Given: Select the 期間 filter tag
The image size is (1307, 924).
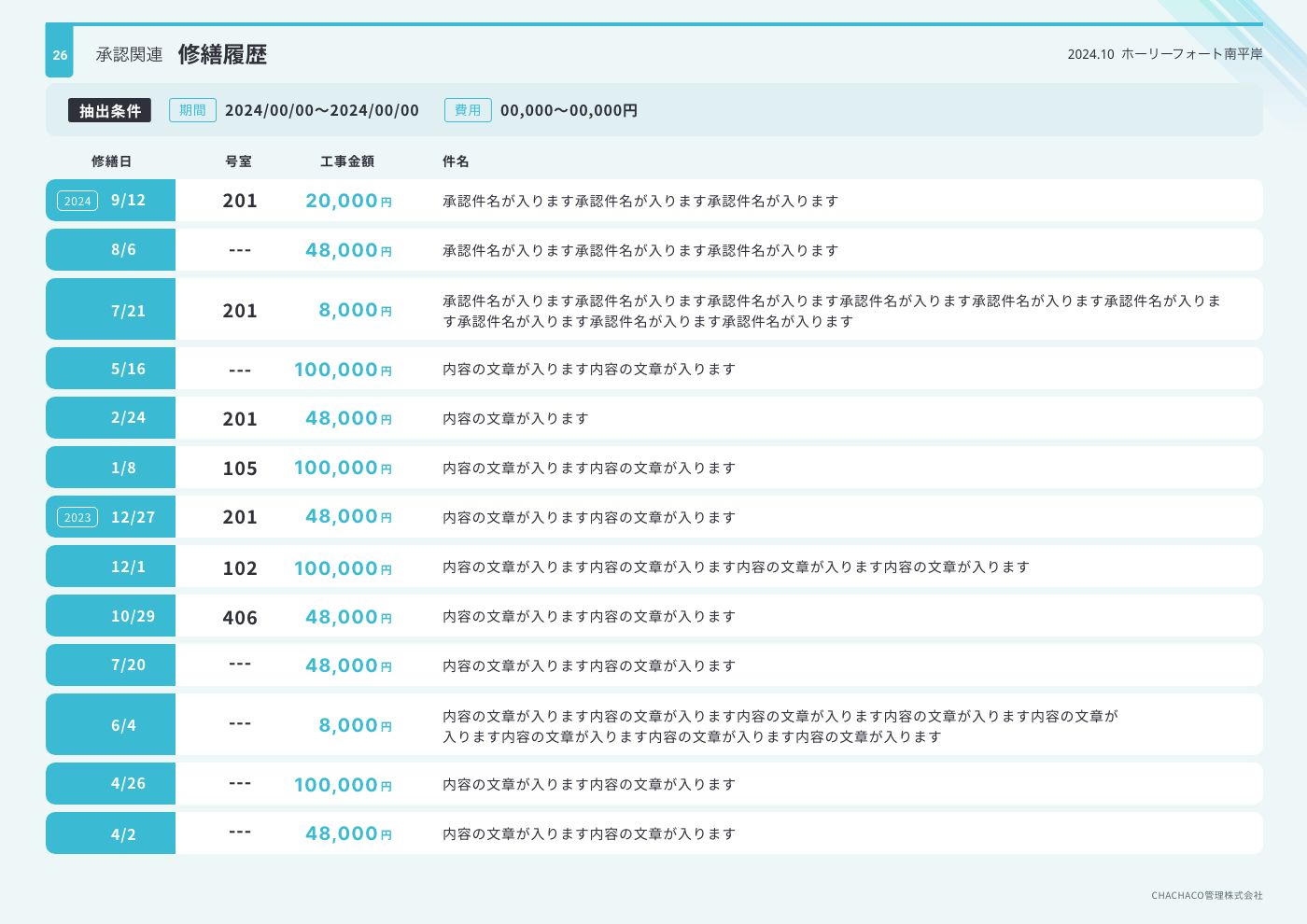Looking at the screenshot, I should click(x=192, y=110).
